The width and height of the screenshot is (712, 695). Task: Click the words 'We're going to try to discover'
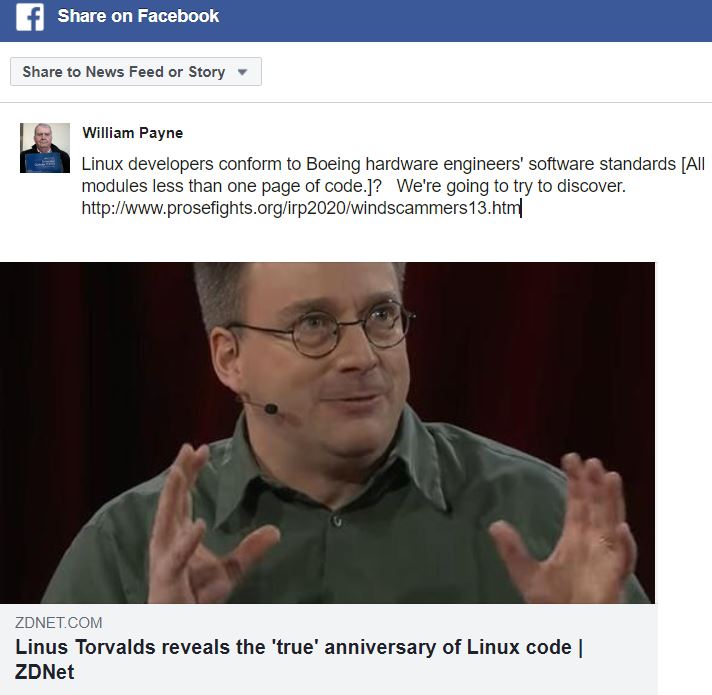(x=511, y=186)
